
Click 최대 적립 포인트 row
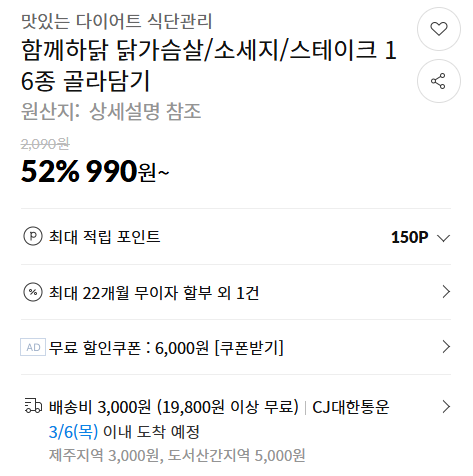(x=236, y=237)
